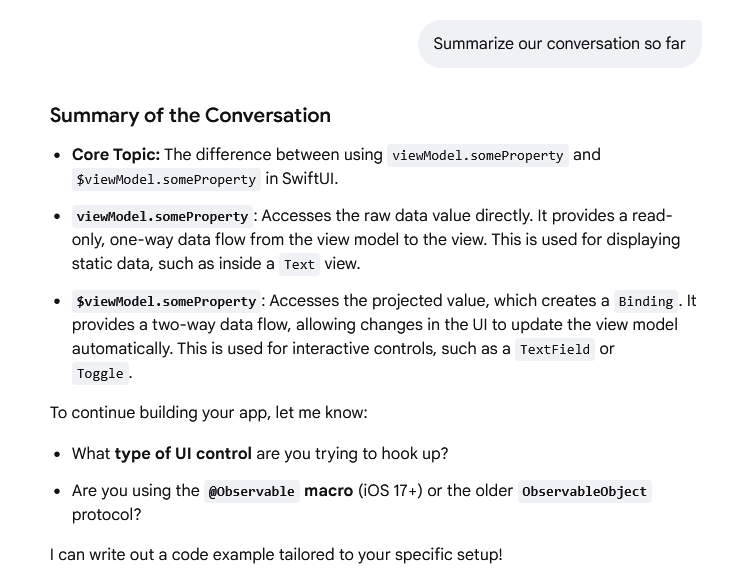This screenshot has width=747, height=578.
Task: Click the word "protocol?" in last bullet
Action: (107, 515)
